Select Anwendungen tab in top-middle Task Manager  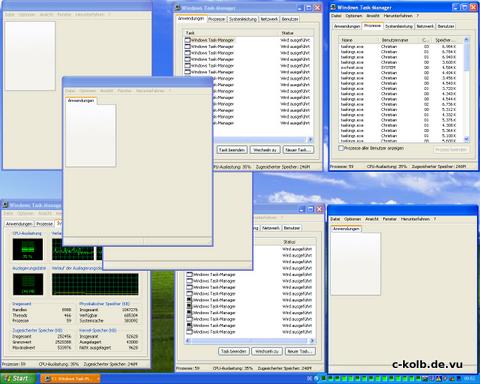pyautogui.click(x=191, y=19)
